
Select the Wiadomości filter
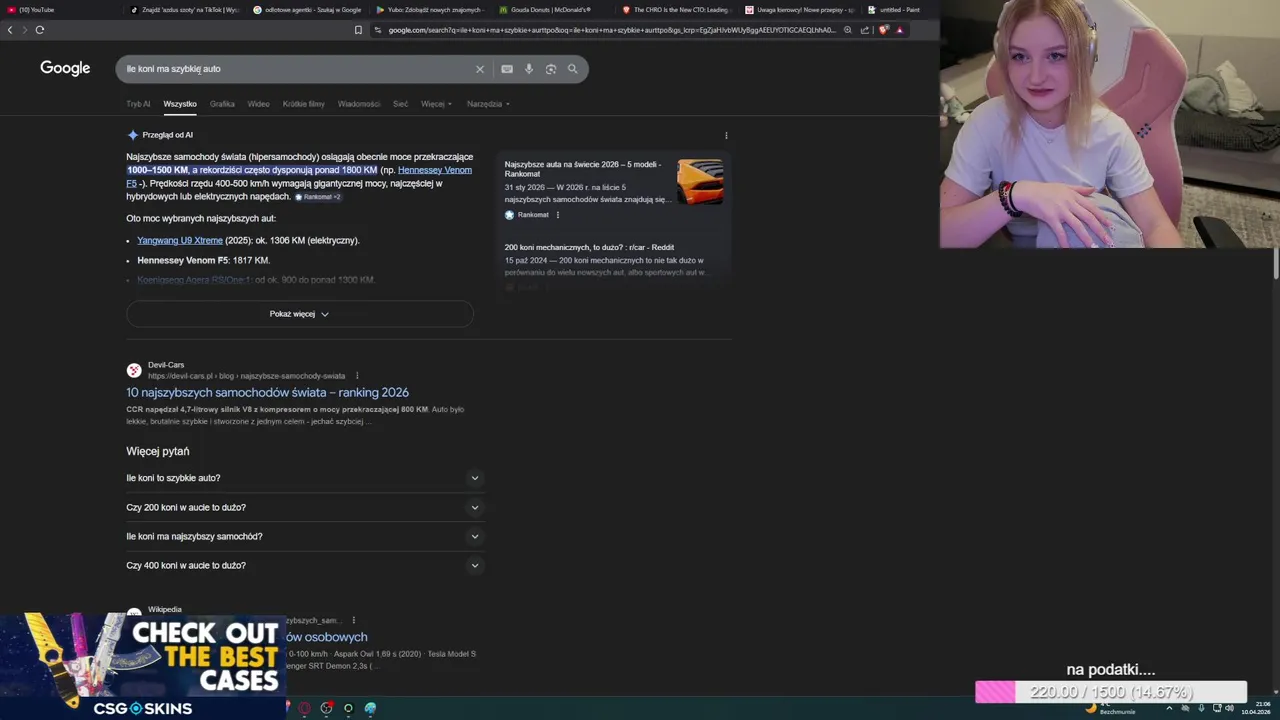pyautogui.click(x=359, y=104)
